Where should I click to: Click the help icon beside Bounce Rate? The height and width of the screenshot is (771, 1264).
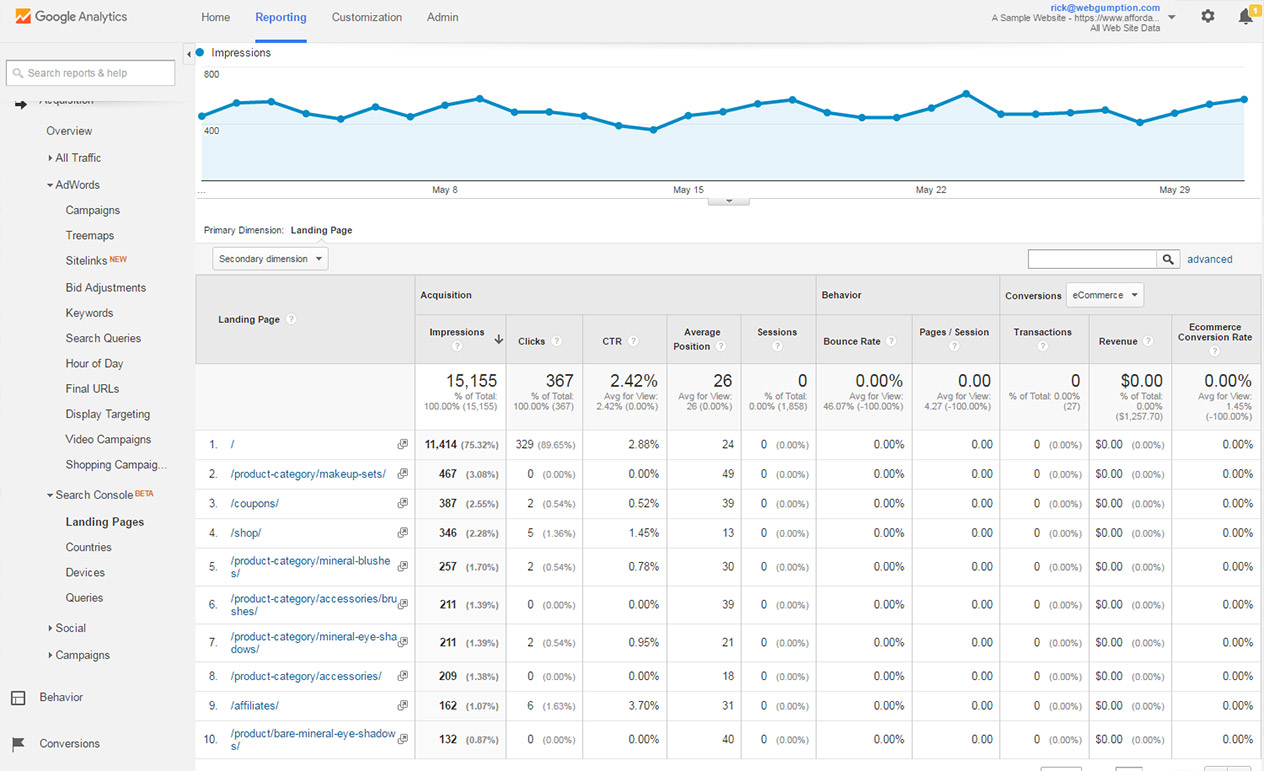click(891, 341)
